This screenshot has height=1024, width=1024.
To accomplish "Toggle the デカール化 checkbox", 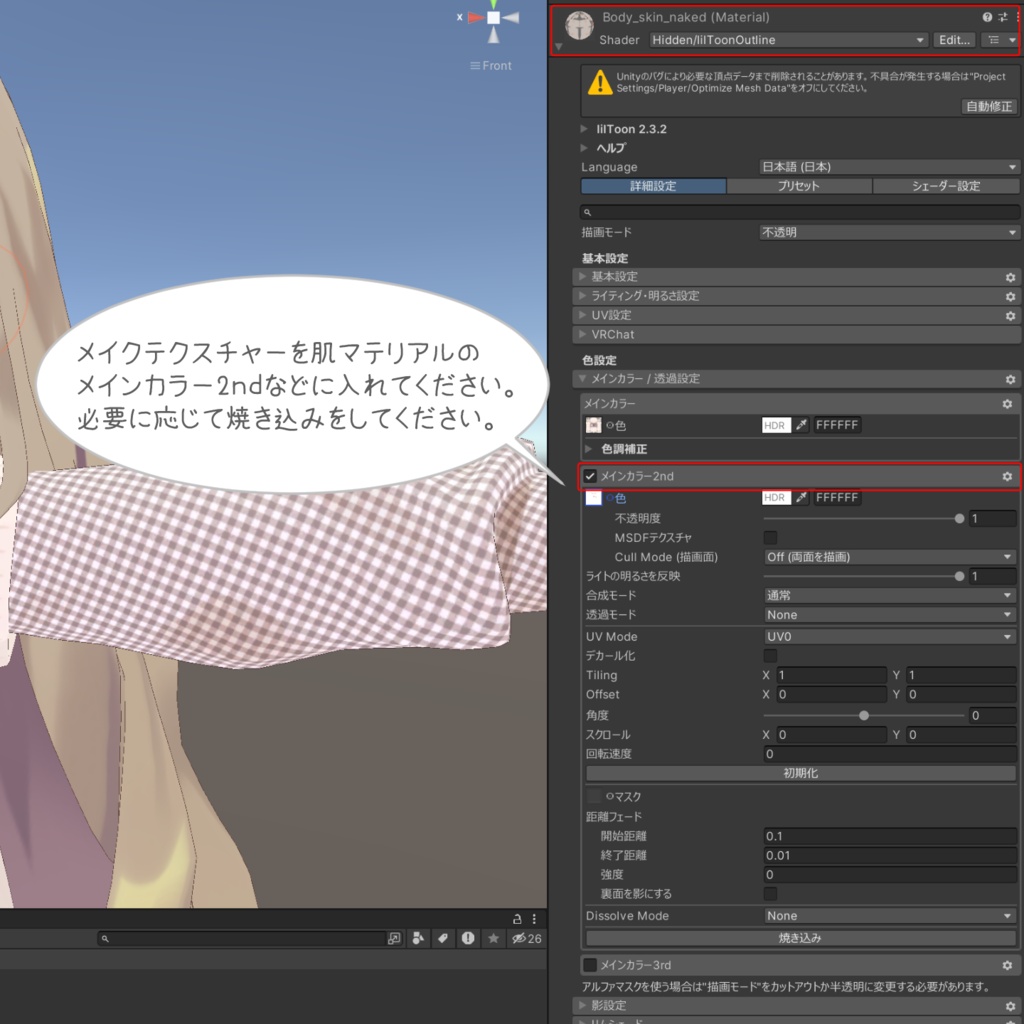I will coord(770,655).
